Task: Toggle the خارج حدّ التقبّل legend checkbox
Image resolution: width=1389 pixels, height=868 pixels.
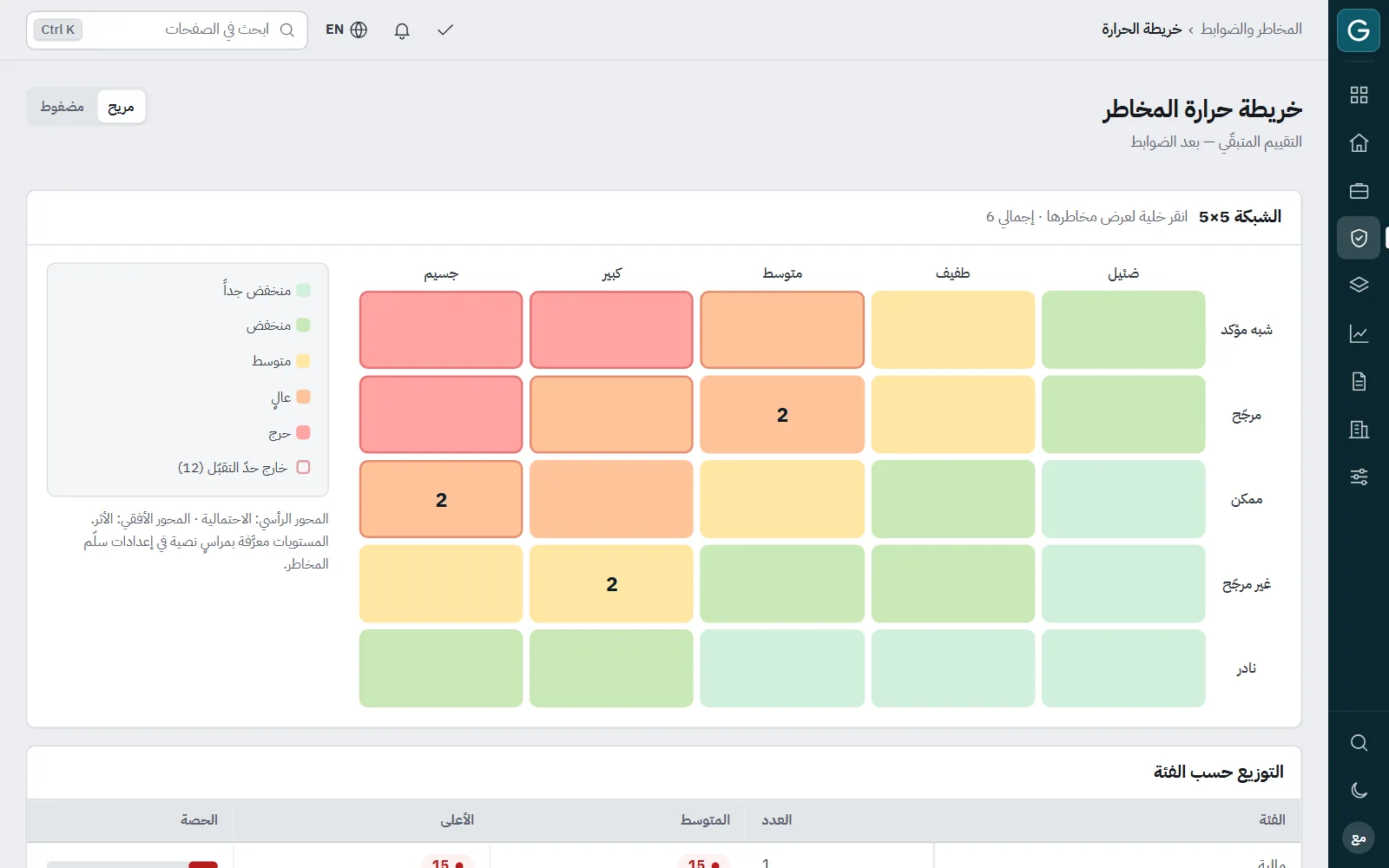Action: pos(303,467)
